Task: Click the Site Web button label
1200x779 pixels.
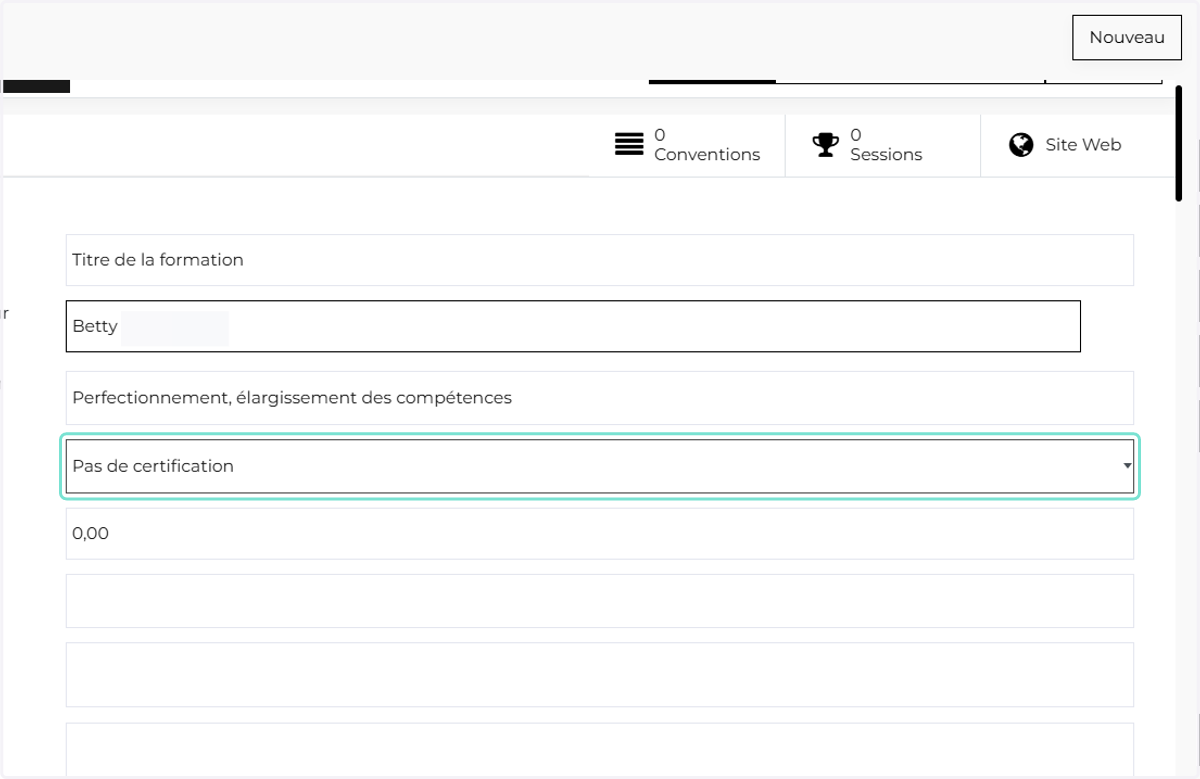Action: pyautogui.click(x=1083, y=145)
